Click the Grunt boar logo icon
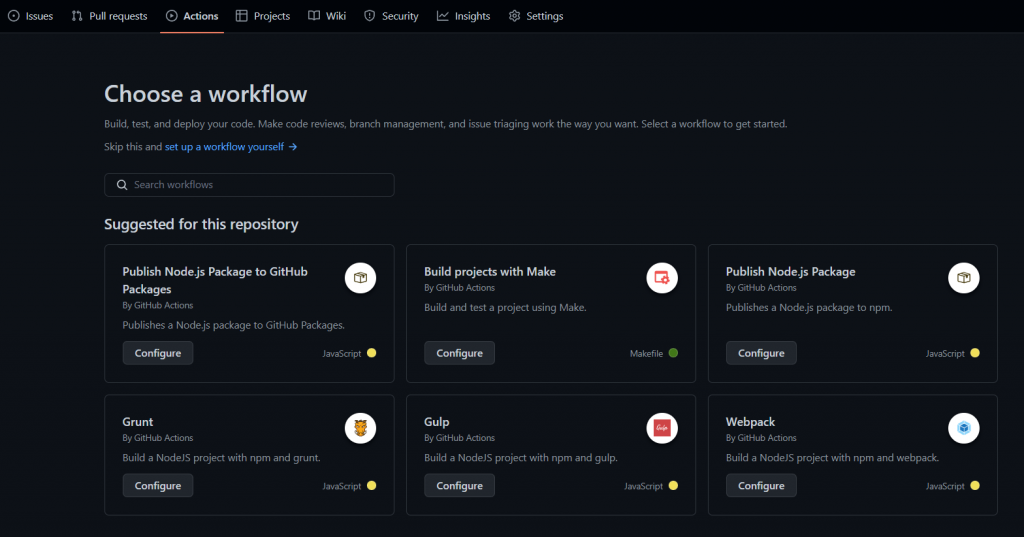The width and height of the screenshot is (1024, 537). click(x=360, y=428)
